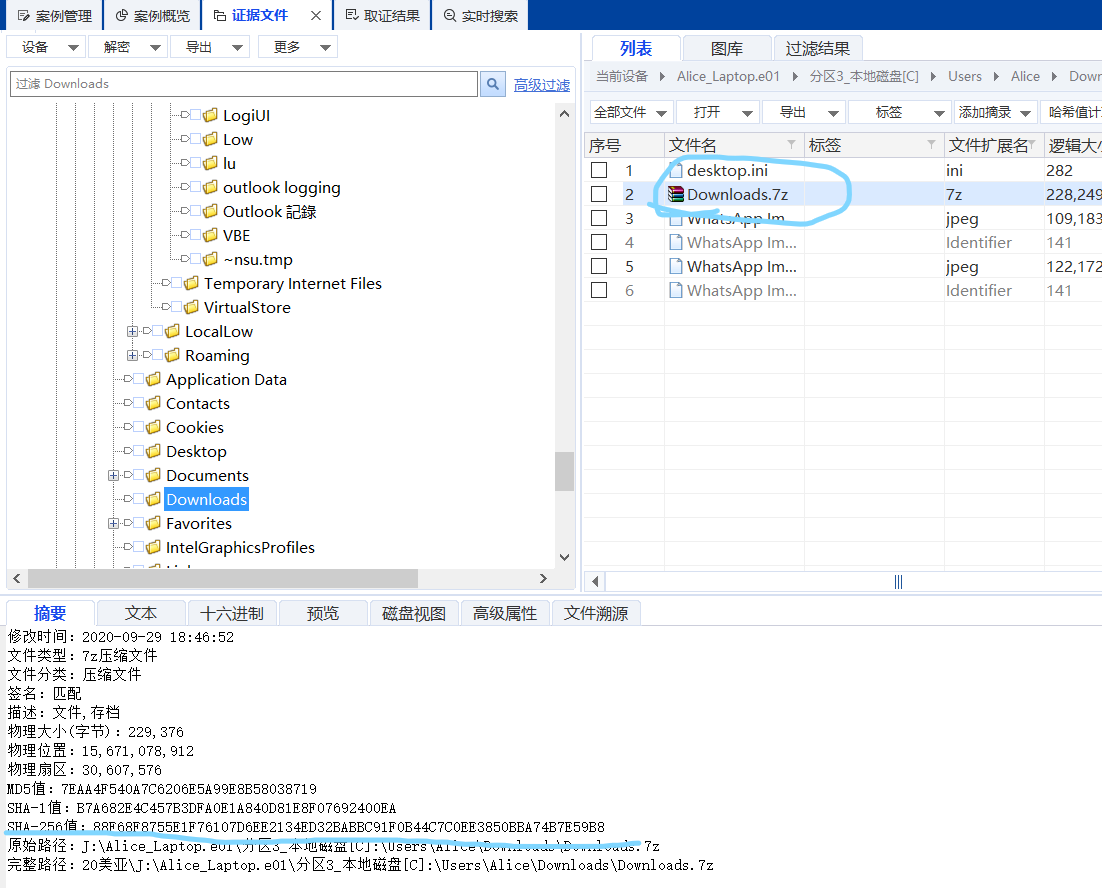The image size is (1102, 888).
Task: Click the Desktop folder icon in tree
Action: click(x=153, y=451)
